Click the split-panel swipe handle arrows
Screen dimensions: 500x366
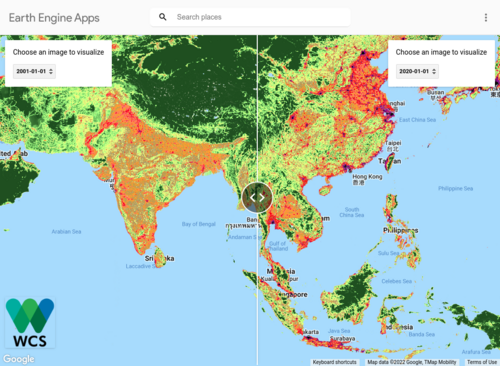(257, 198)
